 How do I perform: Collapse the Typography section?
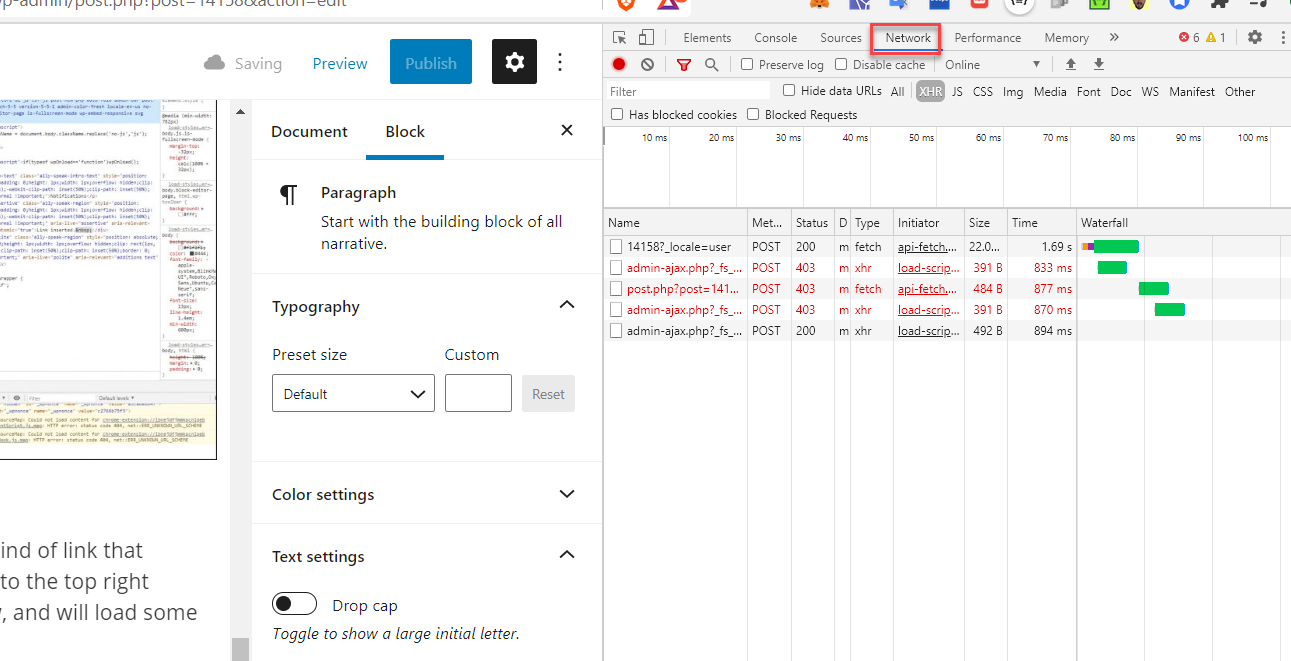point(567,305)
